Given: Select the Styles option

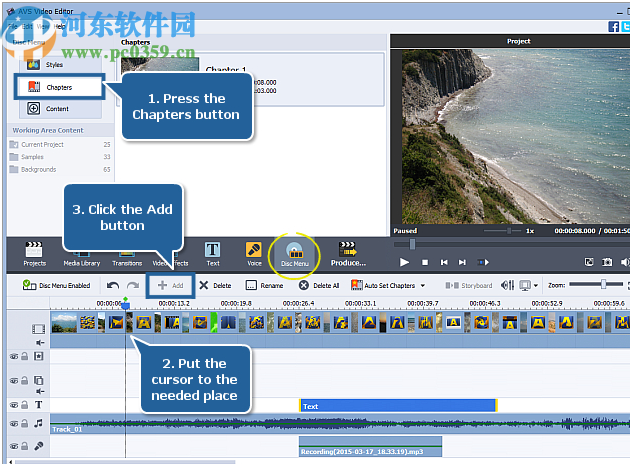Looking at the screenshot, I should coord(60,64).
